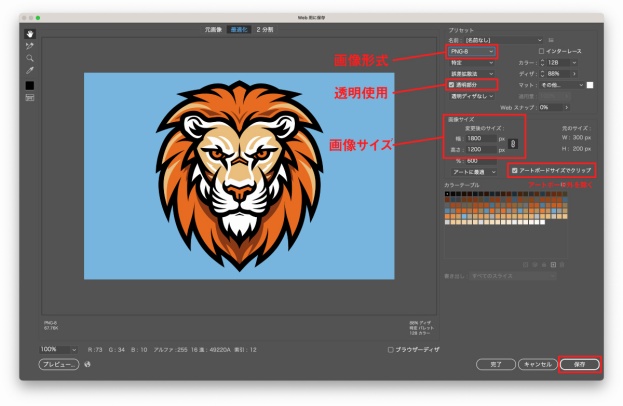Open the preset options menu icon
Viewport: 623px width, 406px height.
[x=551, y=40]
